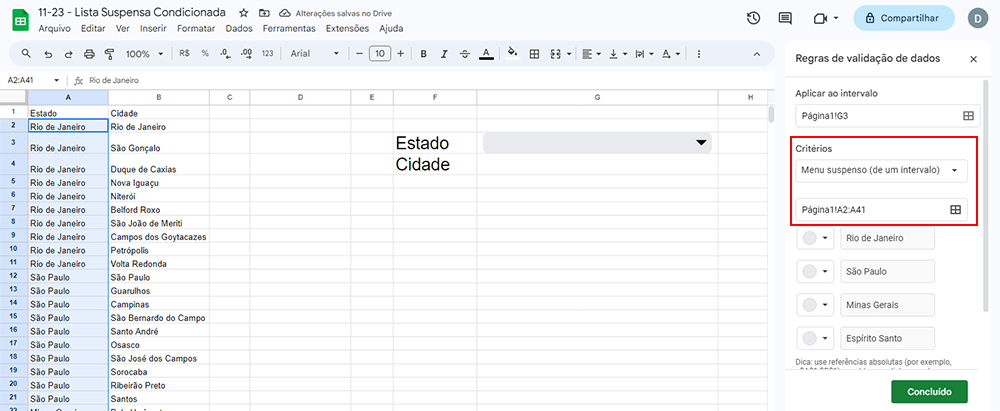Select data range grid icon for G3

pos(967,116)
